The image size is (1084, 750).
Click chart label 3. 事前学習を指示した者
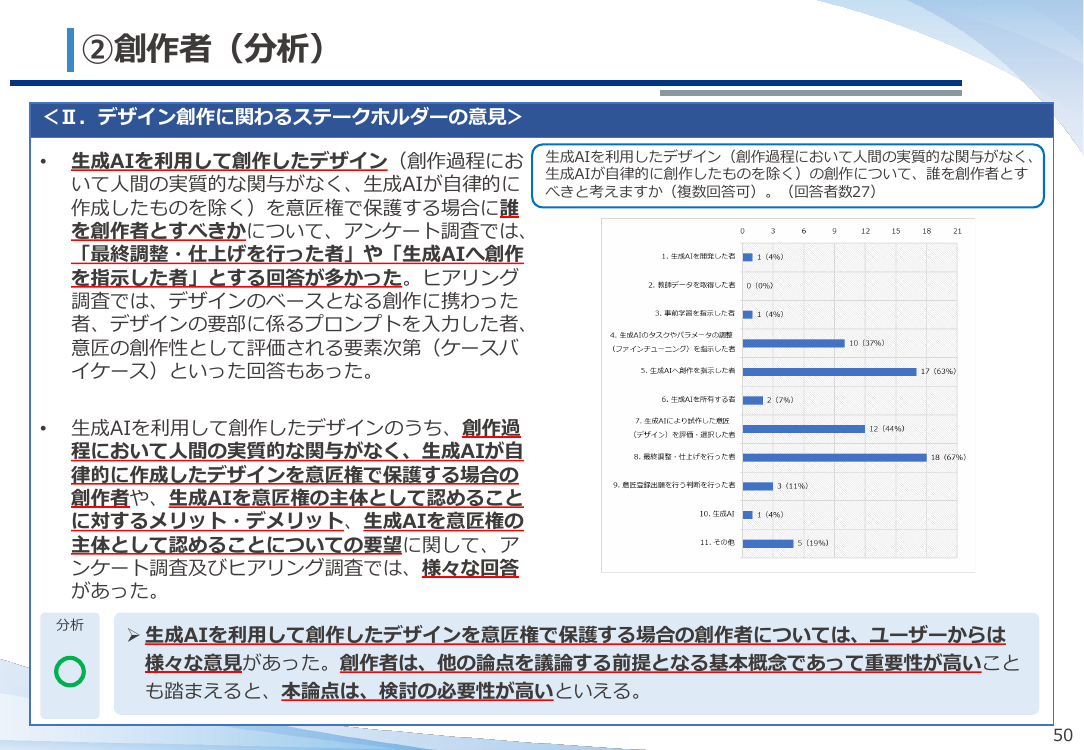click(695, 313)
